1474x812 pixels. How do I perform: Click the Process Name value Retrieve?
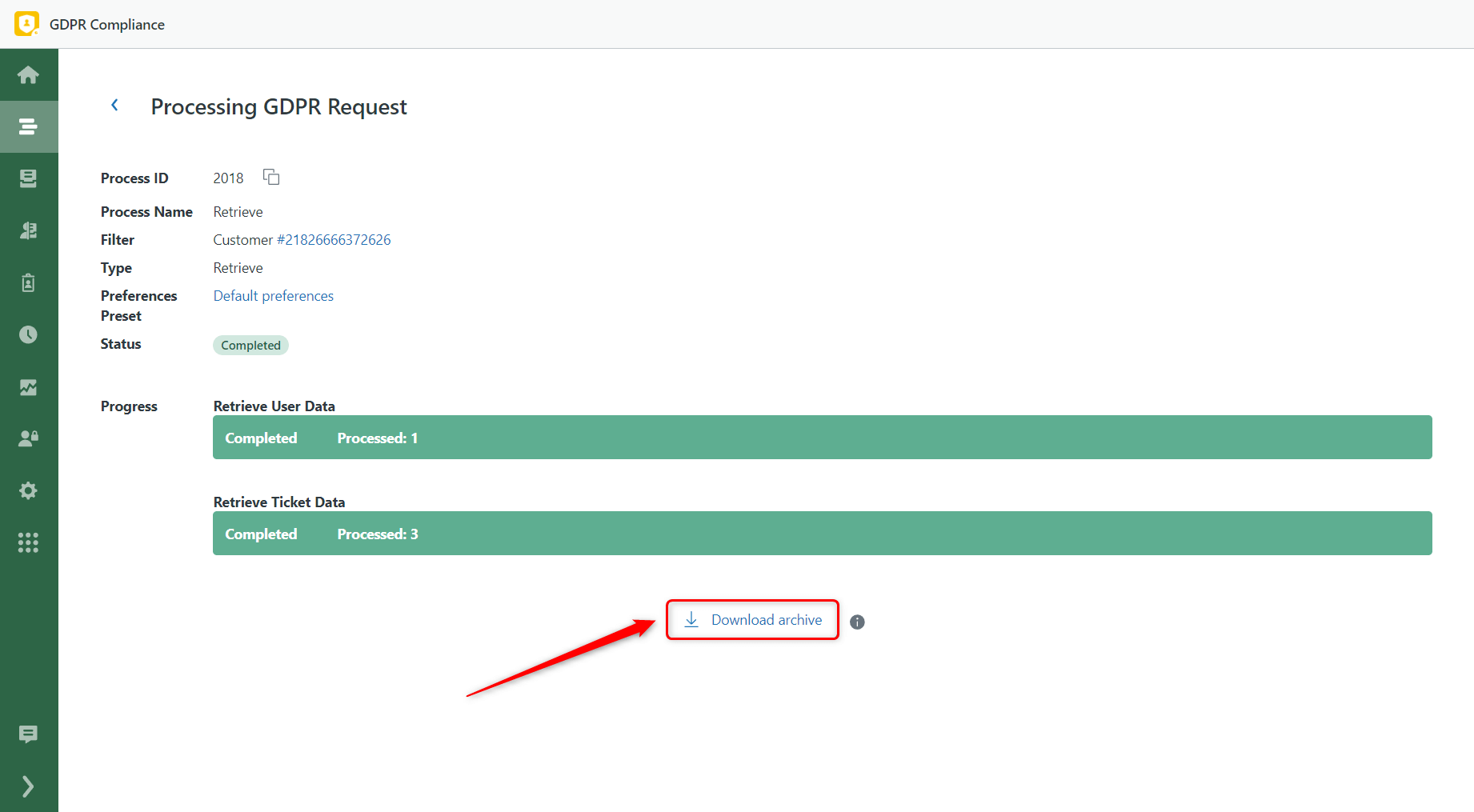click(238, 212)
